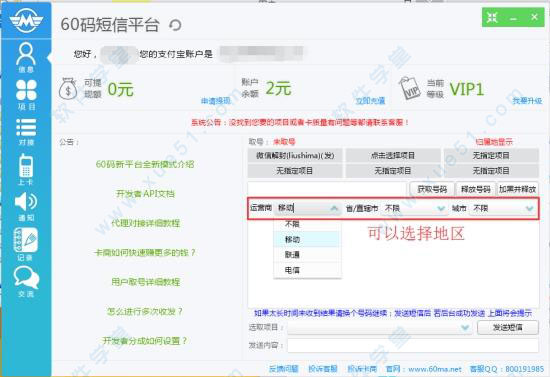
Task: Open the 记录 notepad sidebar icon
Action: [25, 244]
